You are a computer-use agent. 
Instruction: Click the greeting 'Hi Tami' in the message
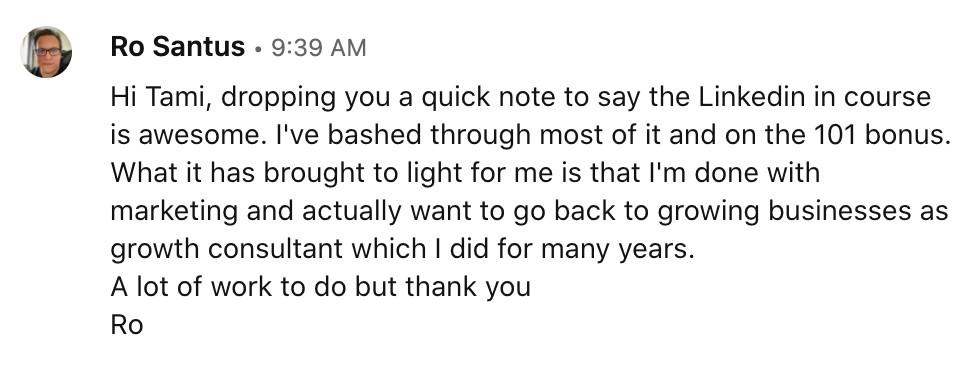tap(157, 98)
